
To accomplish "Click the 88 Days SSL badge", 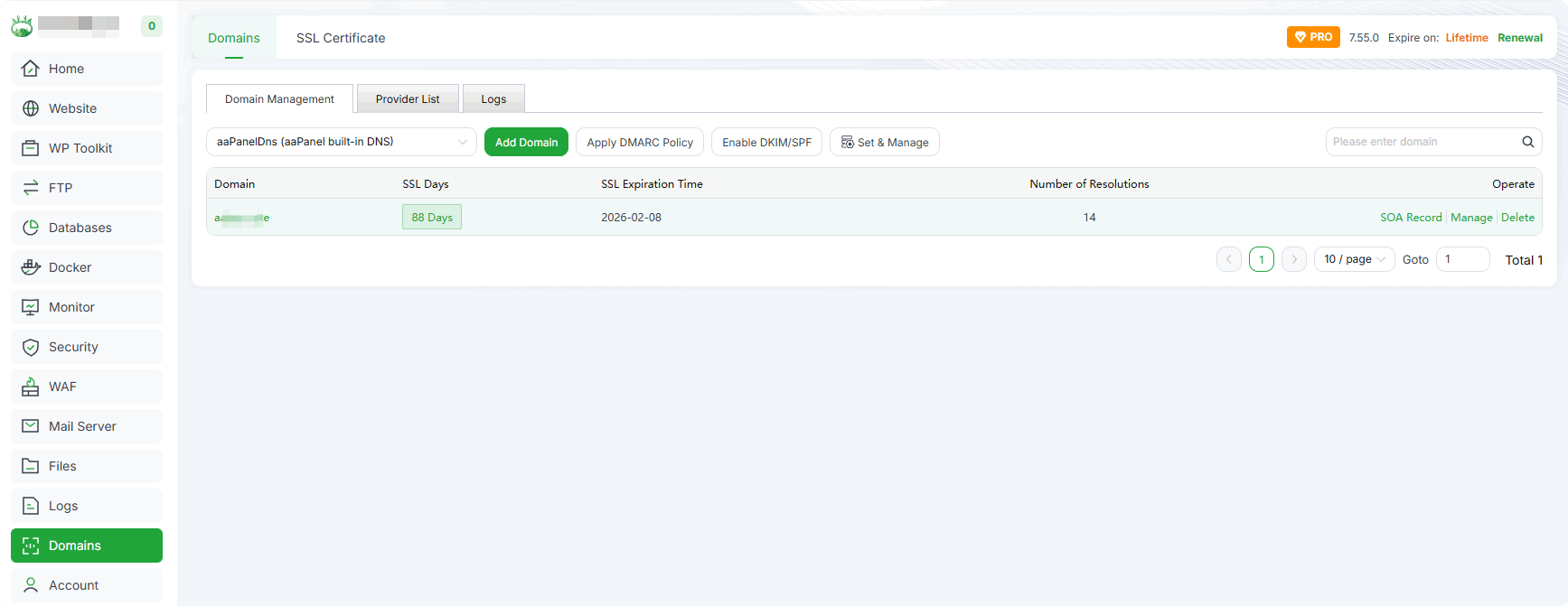I will [x=432, y=217].
